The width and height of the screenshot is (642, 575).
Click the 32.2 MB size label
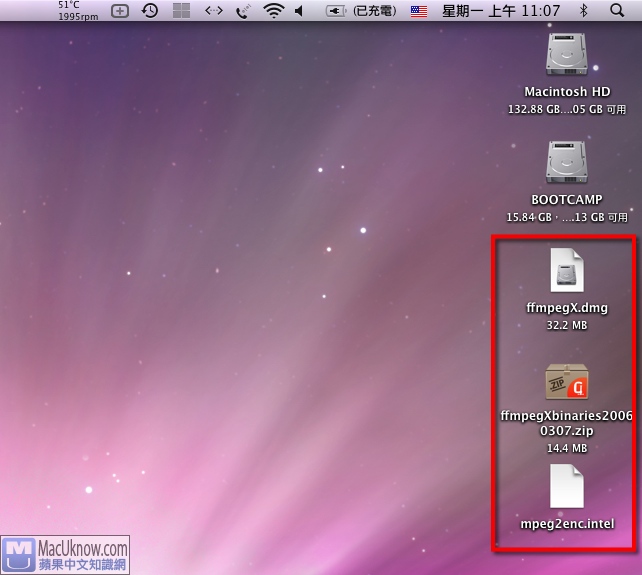coord(567,325)
